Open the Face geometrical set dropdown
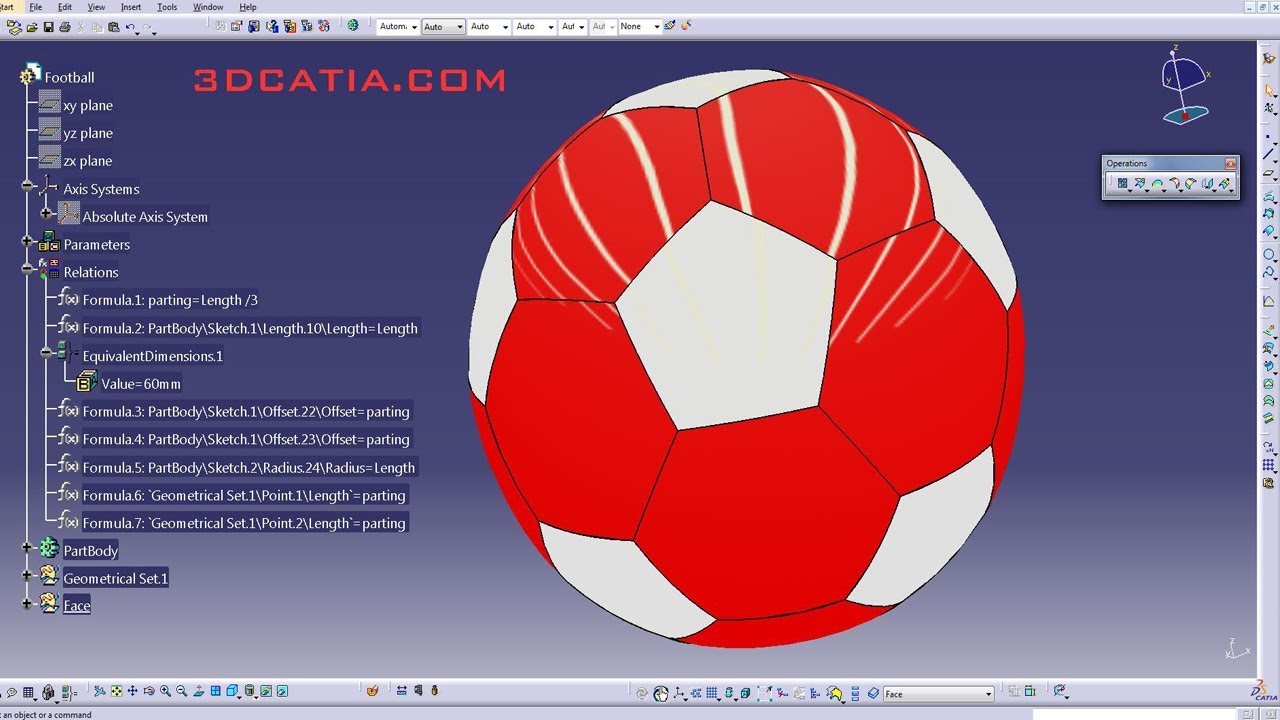Viewport: 1280px width, 720px height. coord(988,694)
